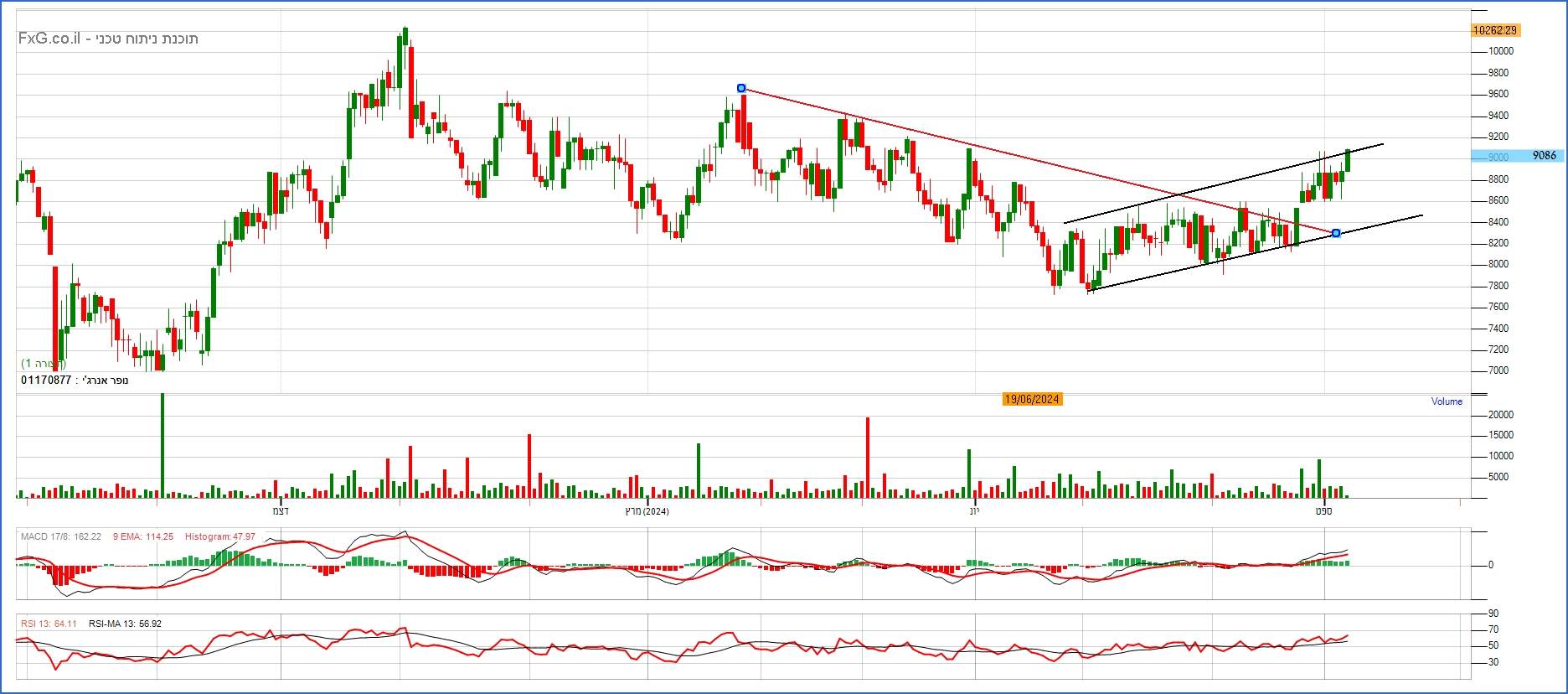
Task: Click the 8000 price axis value
Action: (x=1498, y=264)
